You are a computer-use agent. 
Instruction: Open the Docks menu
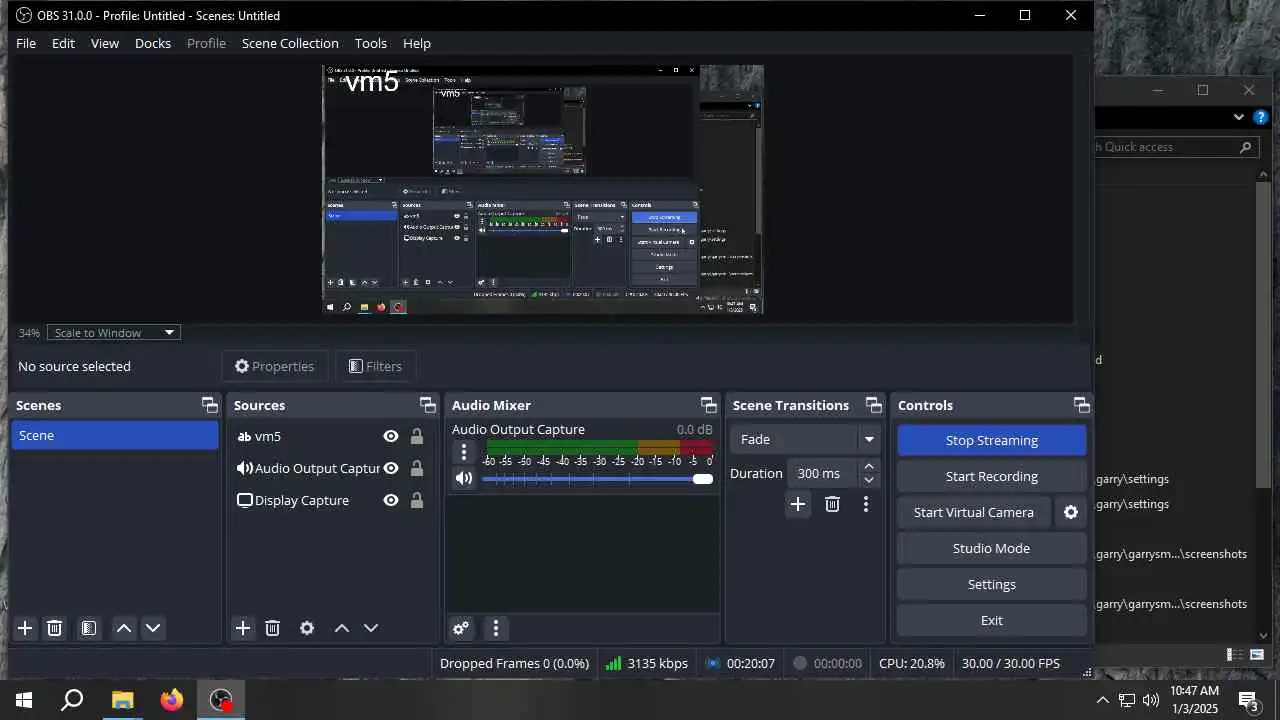[x=153, y=43]
